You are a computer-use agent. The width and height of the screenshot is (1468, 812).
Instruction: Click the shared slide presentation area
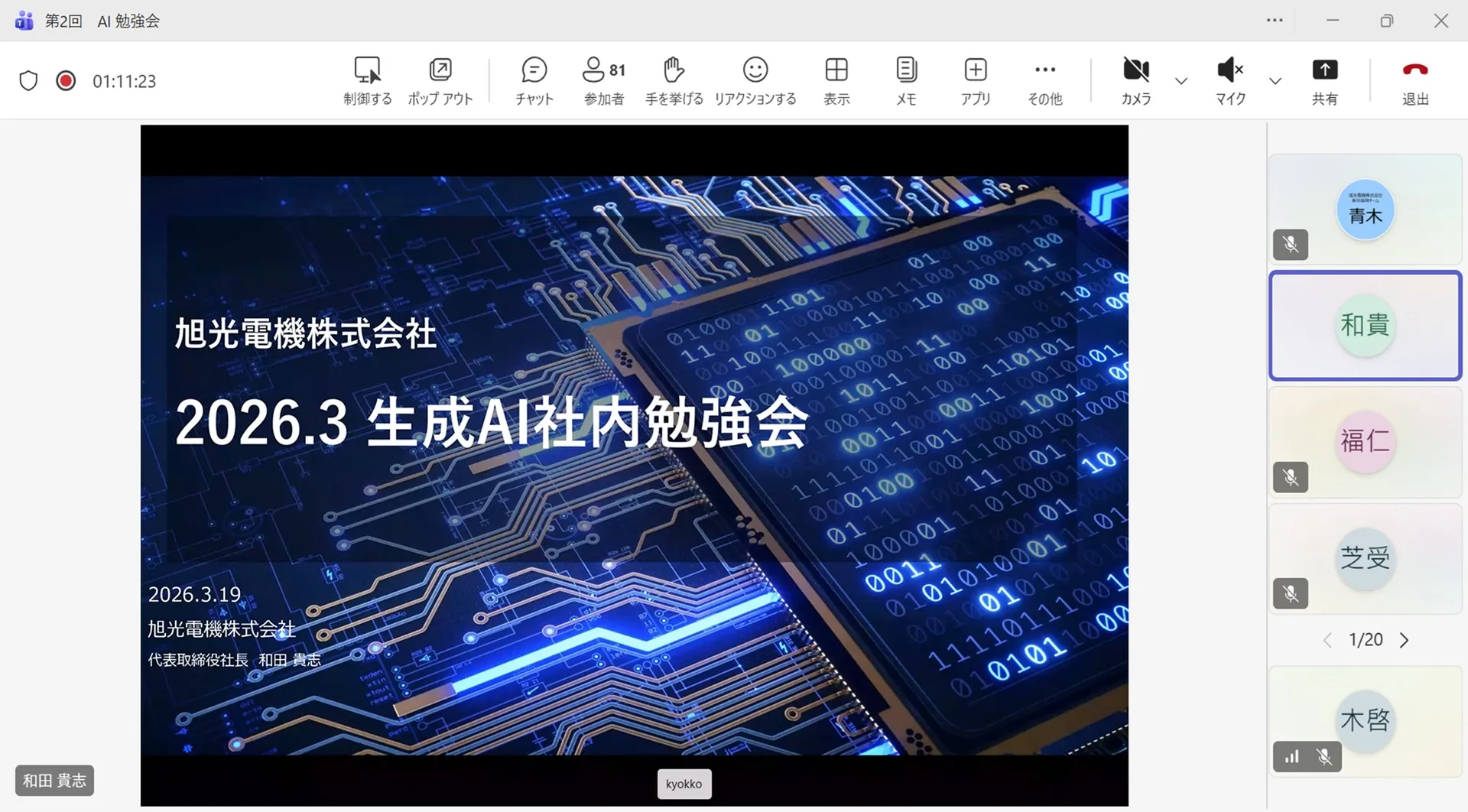coord(635,466)
